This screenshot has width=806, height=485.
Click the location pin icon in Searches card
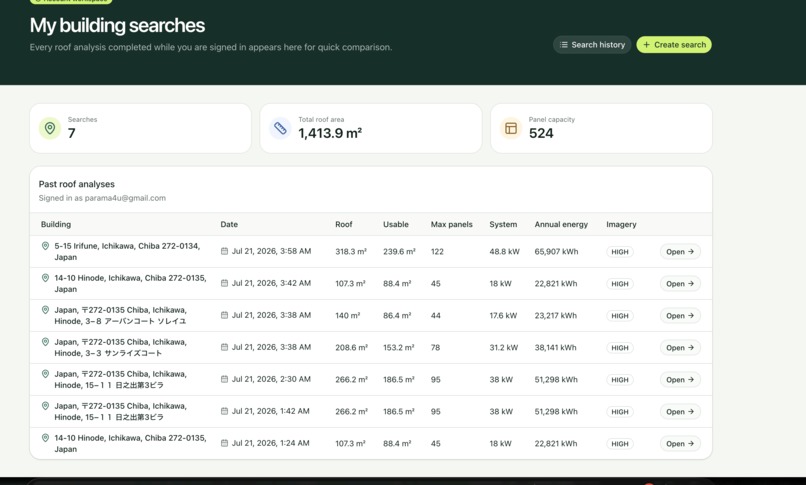pos(50,128)
